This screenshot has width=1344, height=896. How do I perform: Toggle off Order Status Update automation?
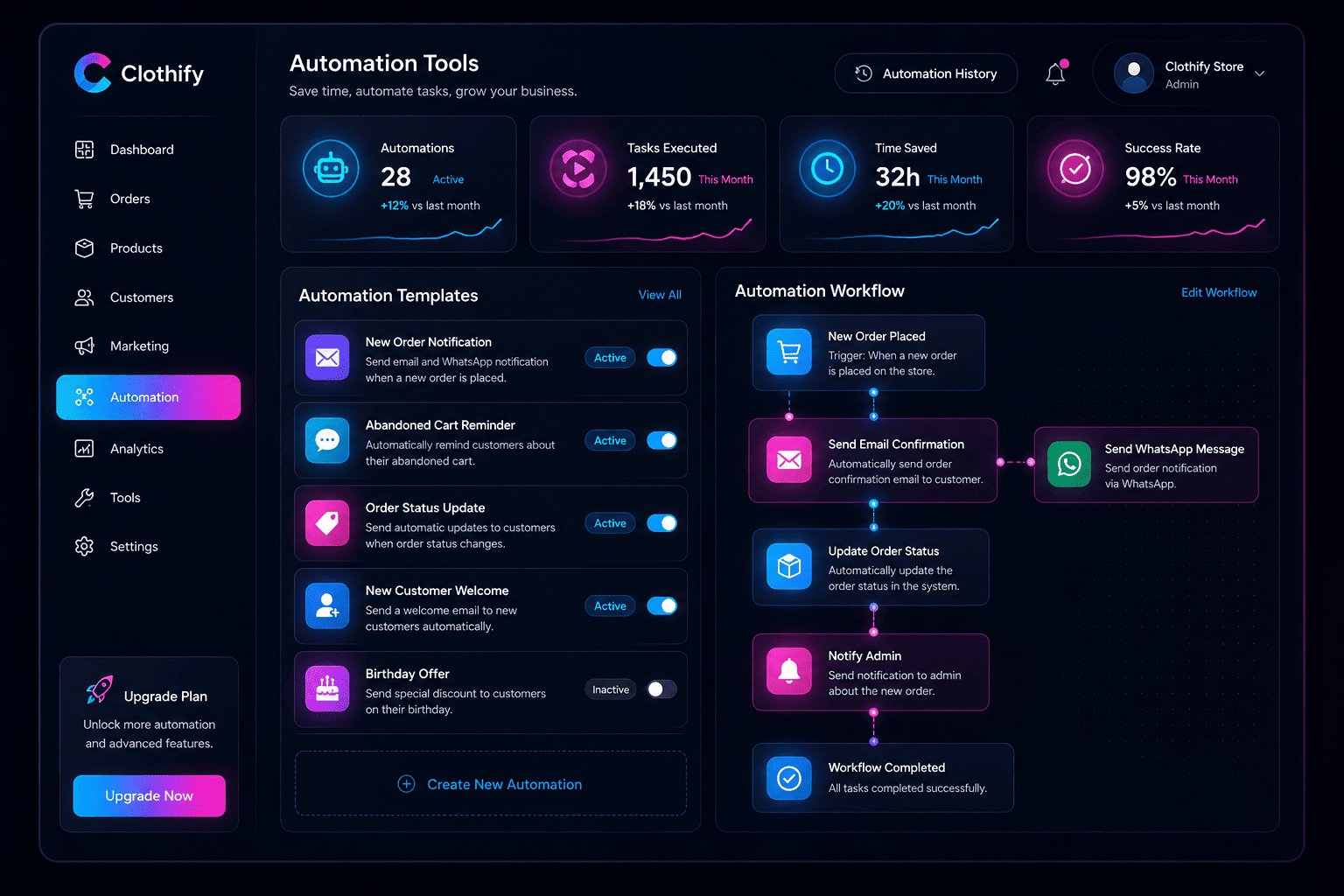tap(661, 523)
